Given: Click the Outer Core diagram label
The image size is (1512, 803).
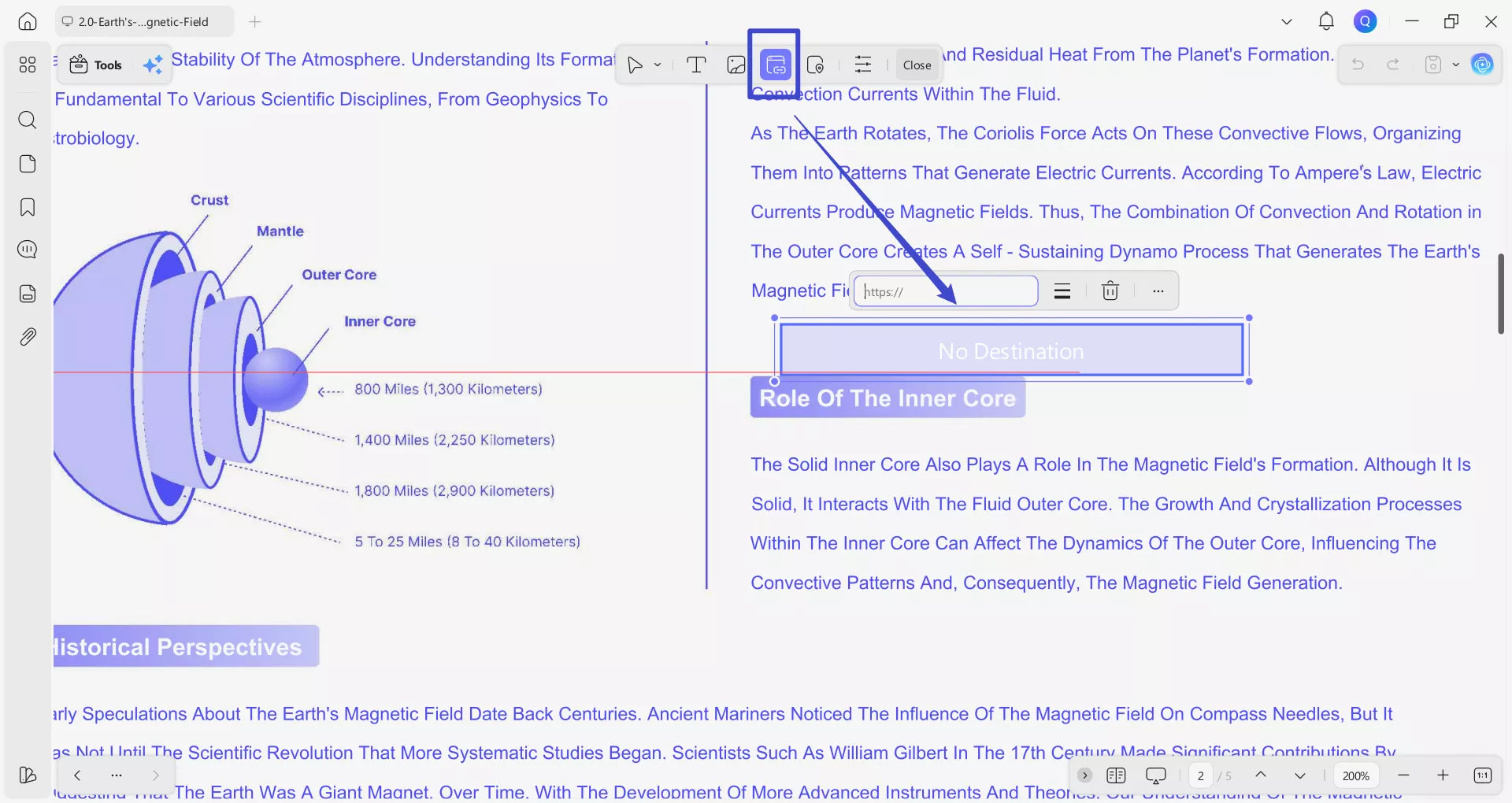Looking at the screenshot, I should coord(339,275).
